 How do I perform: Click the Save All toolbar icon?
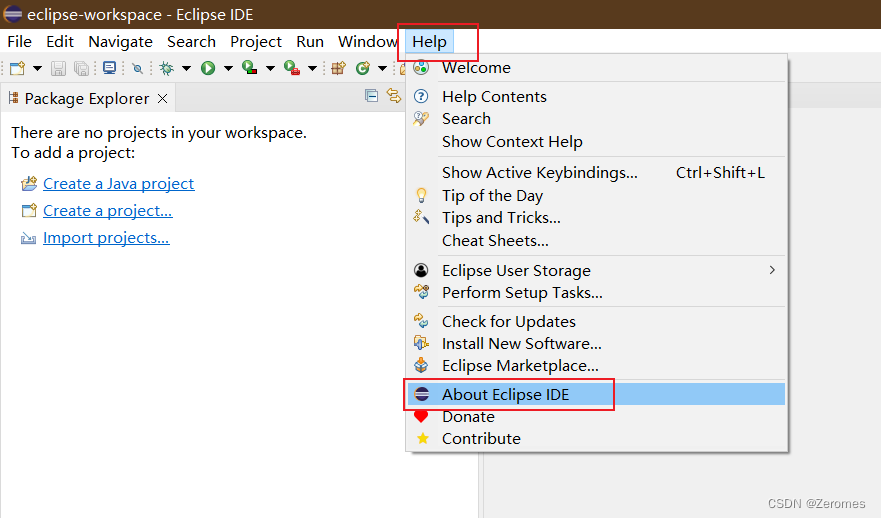tap(81, 69)
